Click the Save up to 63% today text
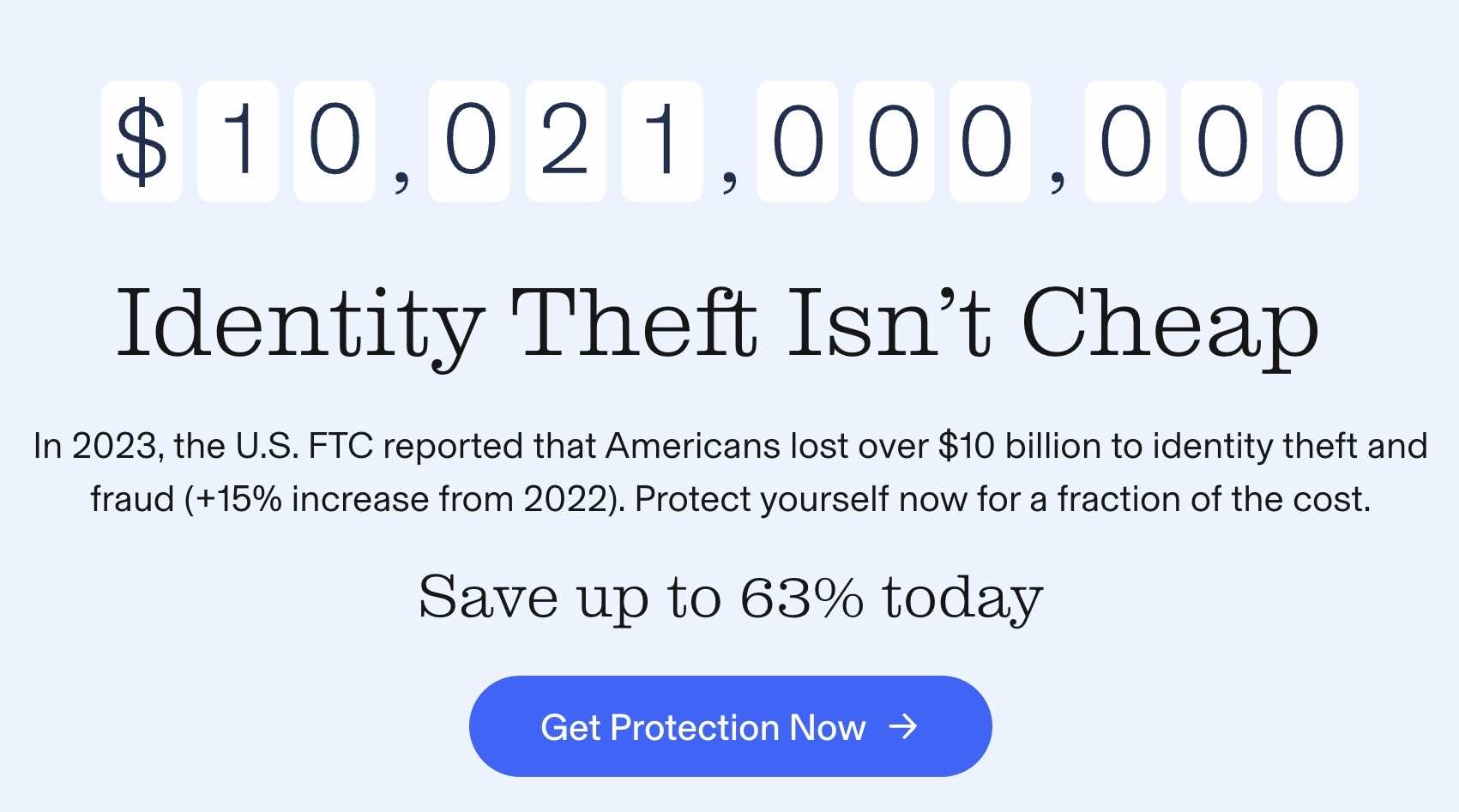This screenshot has height=812, width=1459. pos(730,597)
